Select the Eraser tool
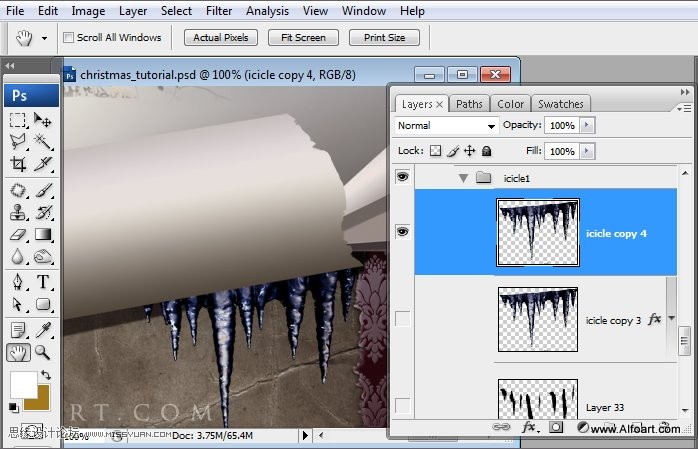Image resolution: width=698 pixels, height=449 pixels. 18,235
